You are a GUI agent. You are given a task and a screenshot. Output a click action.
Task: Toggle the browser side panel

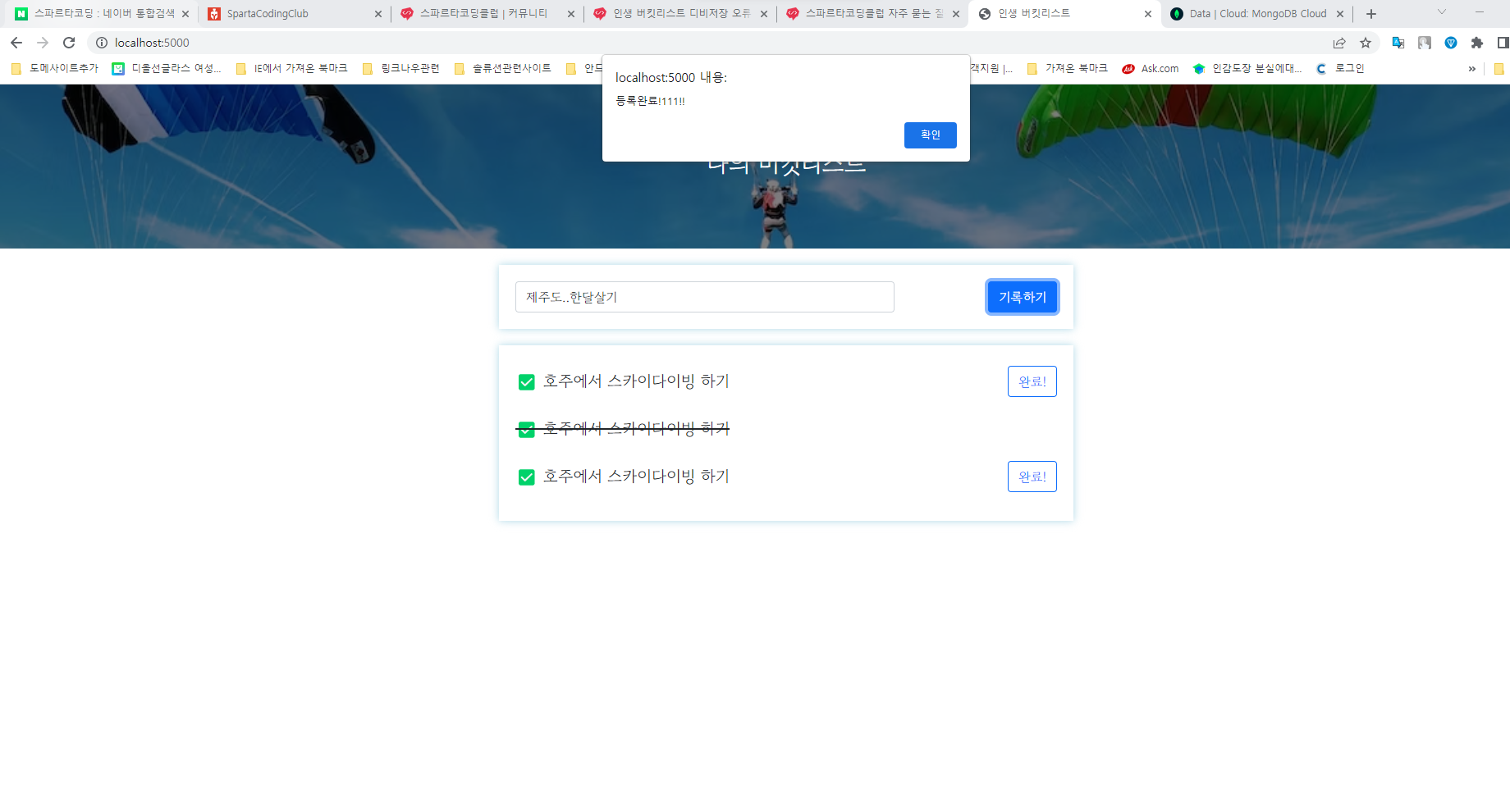[x=1503, y=43]
